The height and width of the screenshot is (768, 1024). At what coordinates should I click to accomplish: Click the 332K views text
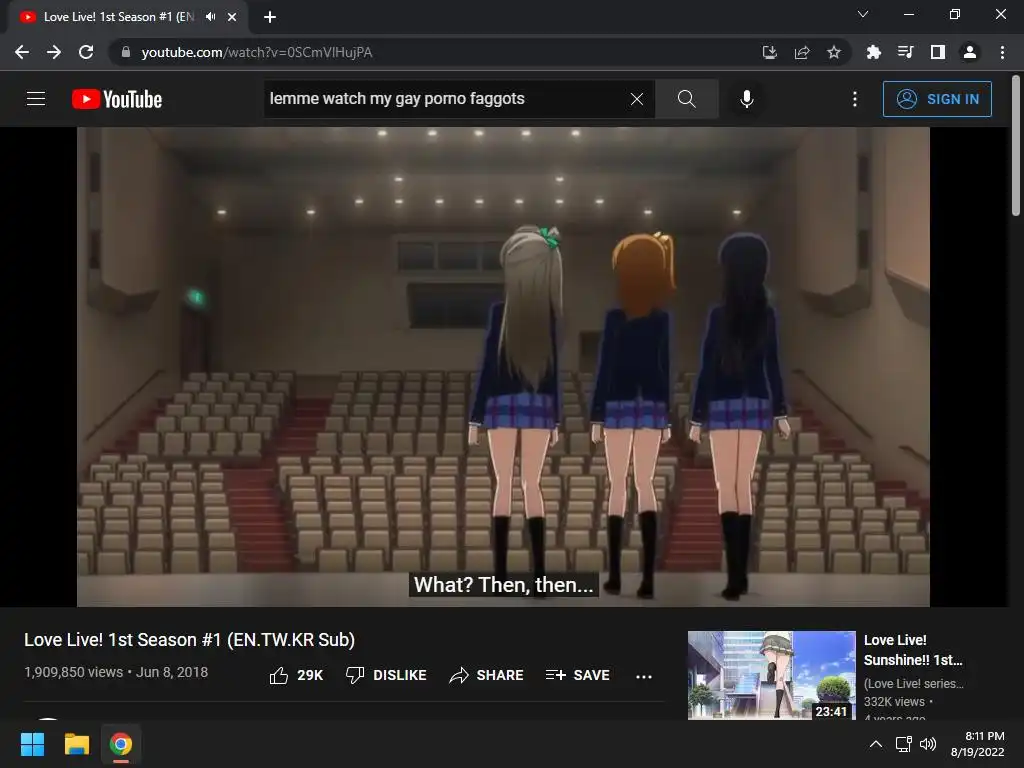click(x=894, y=701)
